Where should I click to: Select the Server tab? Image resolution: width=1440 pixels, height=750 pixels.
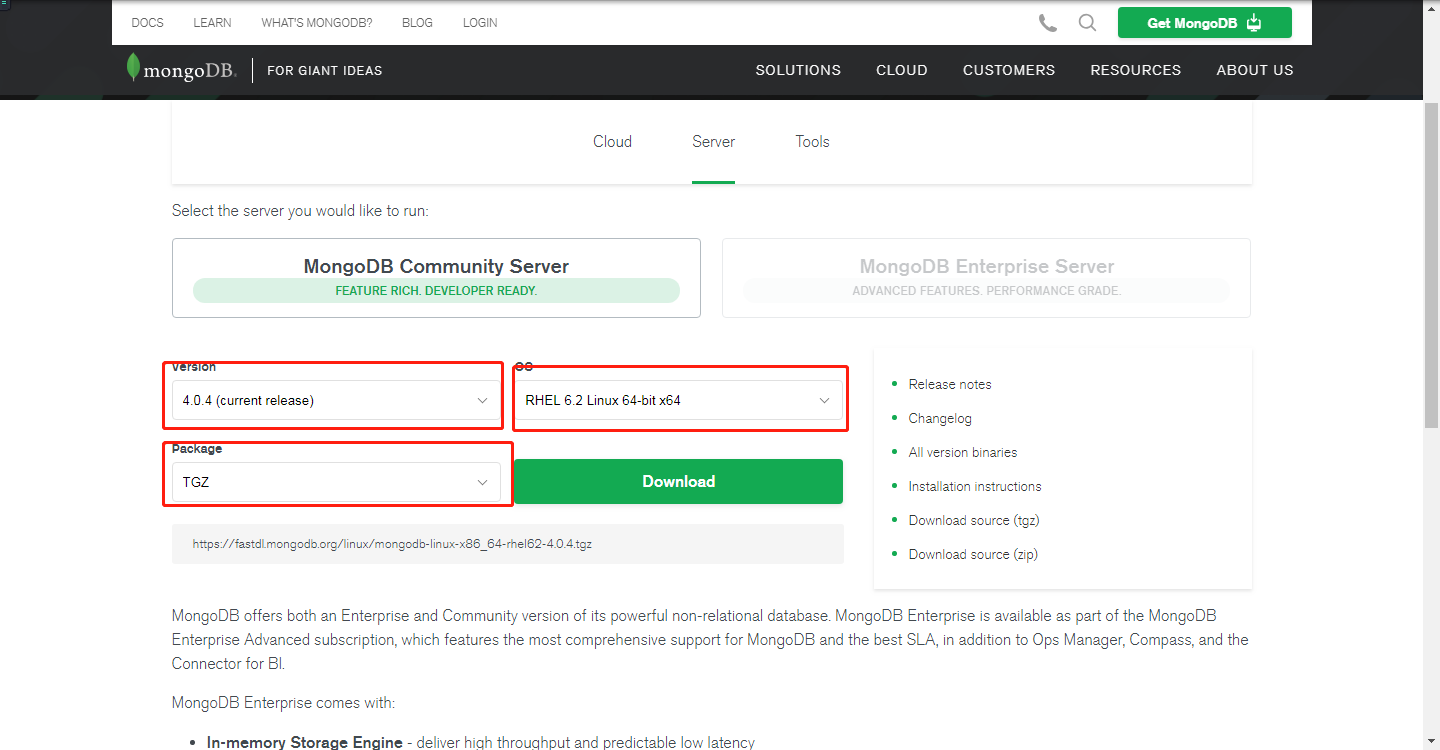pos(713,142)
